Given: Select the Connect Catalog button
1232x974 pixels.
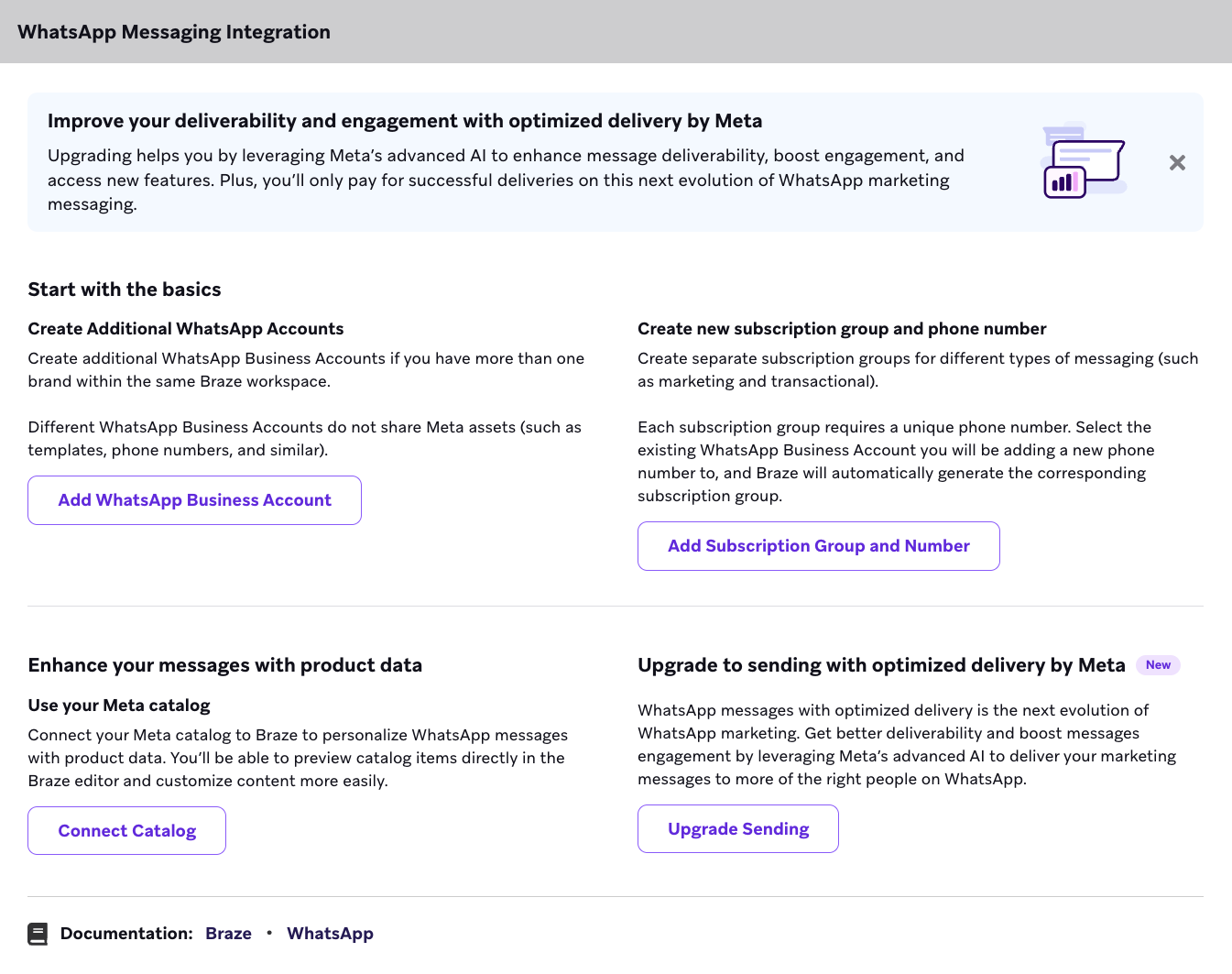Looking at the screenshot, I should point(126,831).
